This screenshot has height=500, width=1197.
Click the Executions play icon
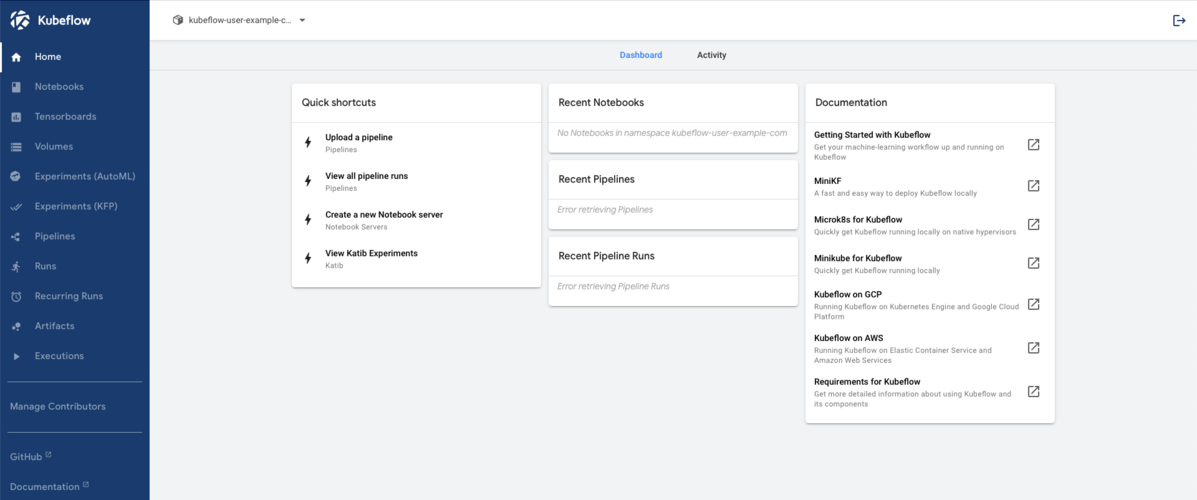(16, 356)
